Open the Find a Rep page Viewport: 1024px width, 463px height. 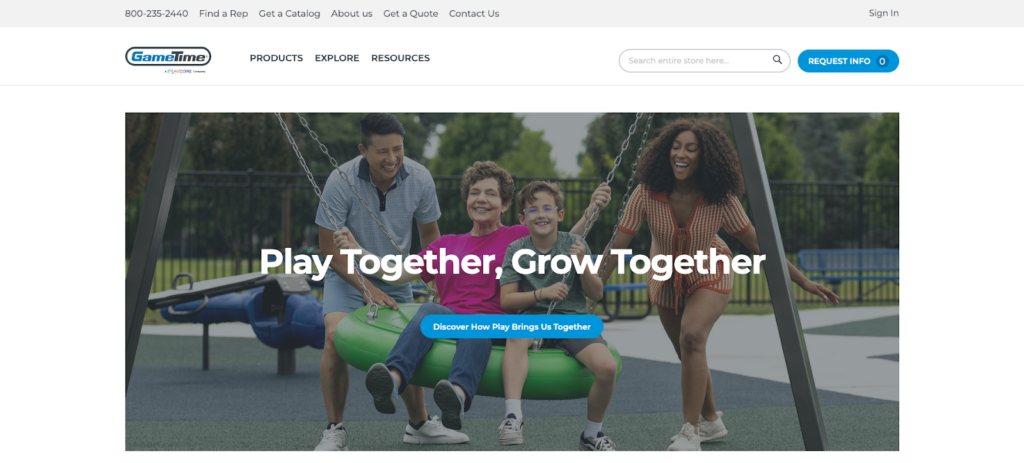(x=223, y=14)
